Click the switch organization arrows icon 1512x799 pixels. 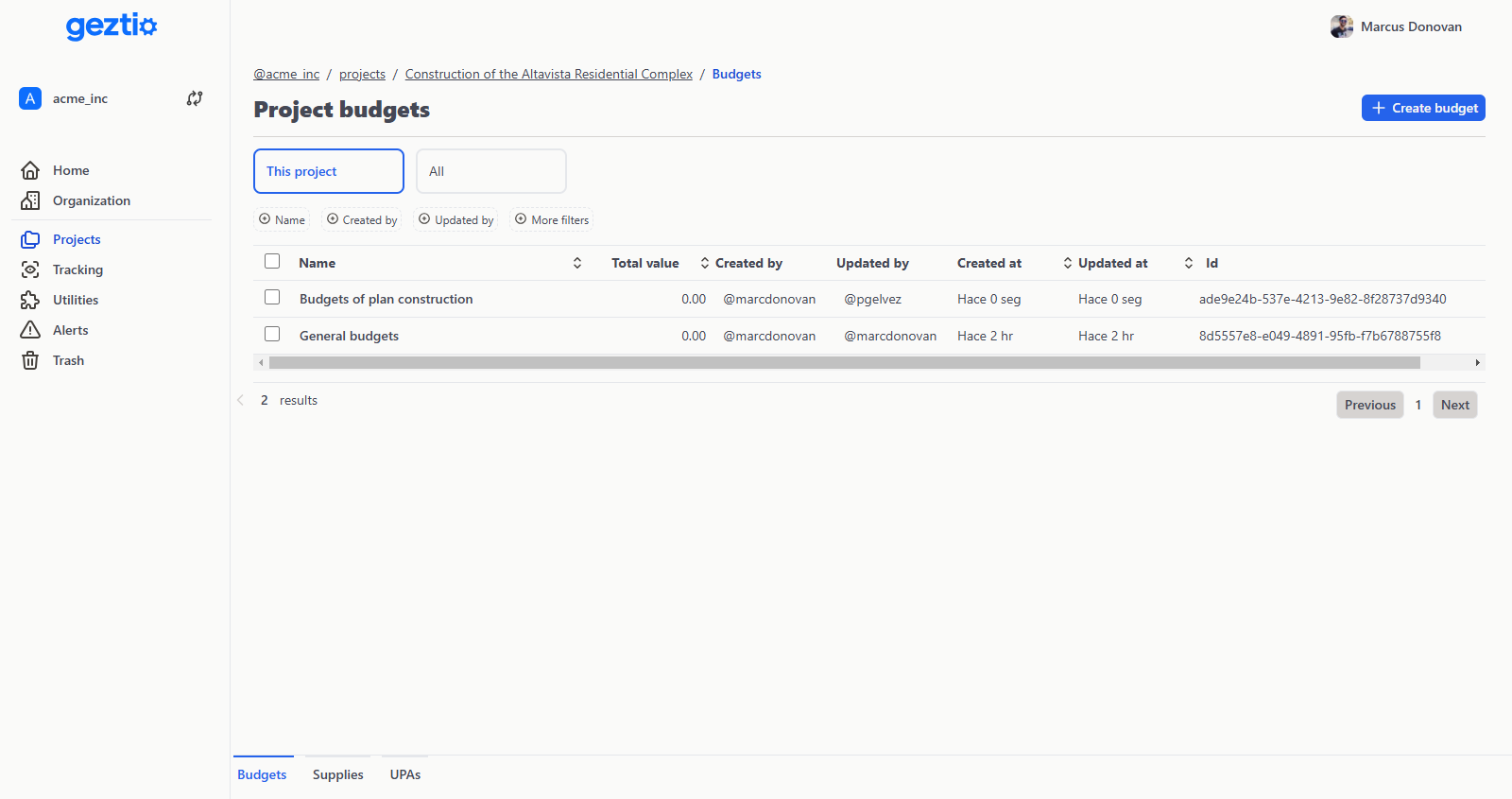pyautogui.click(x=195, y=98)
